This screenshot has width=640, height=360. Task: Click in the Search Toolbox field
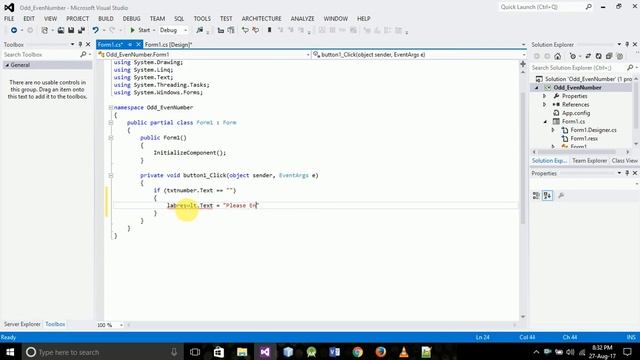click(41, 54)
